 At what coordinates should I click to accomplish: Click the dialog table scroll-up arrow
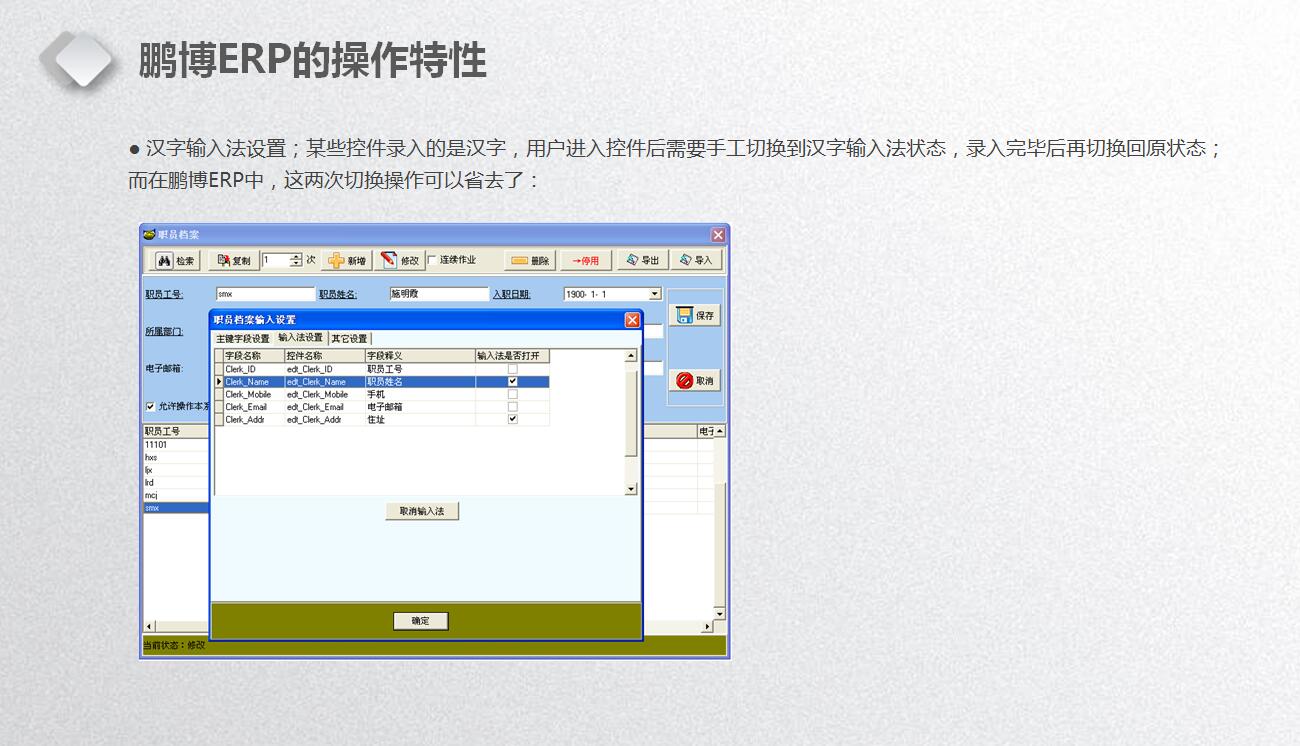point(631,356)
